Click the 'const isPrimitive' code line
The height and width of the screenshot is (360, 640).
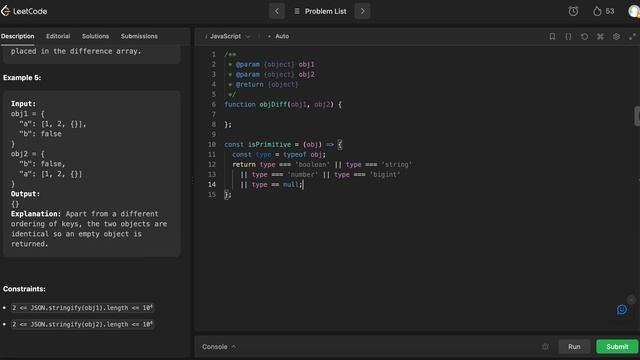[283, 144]
